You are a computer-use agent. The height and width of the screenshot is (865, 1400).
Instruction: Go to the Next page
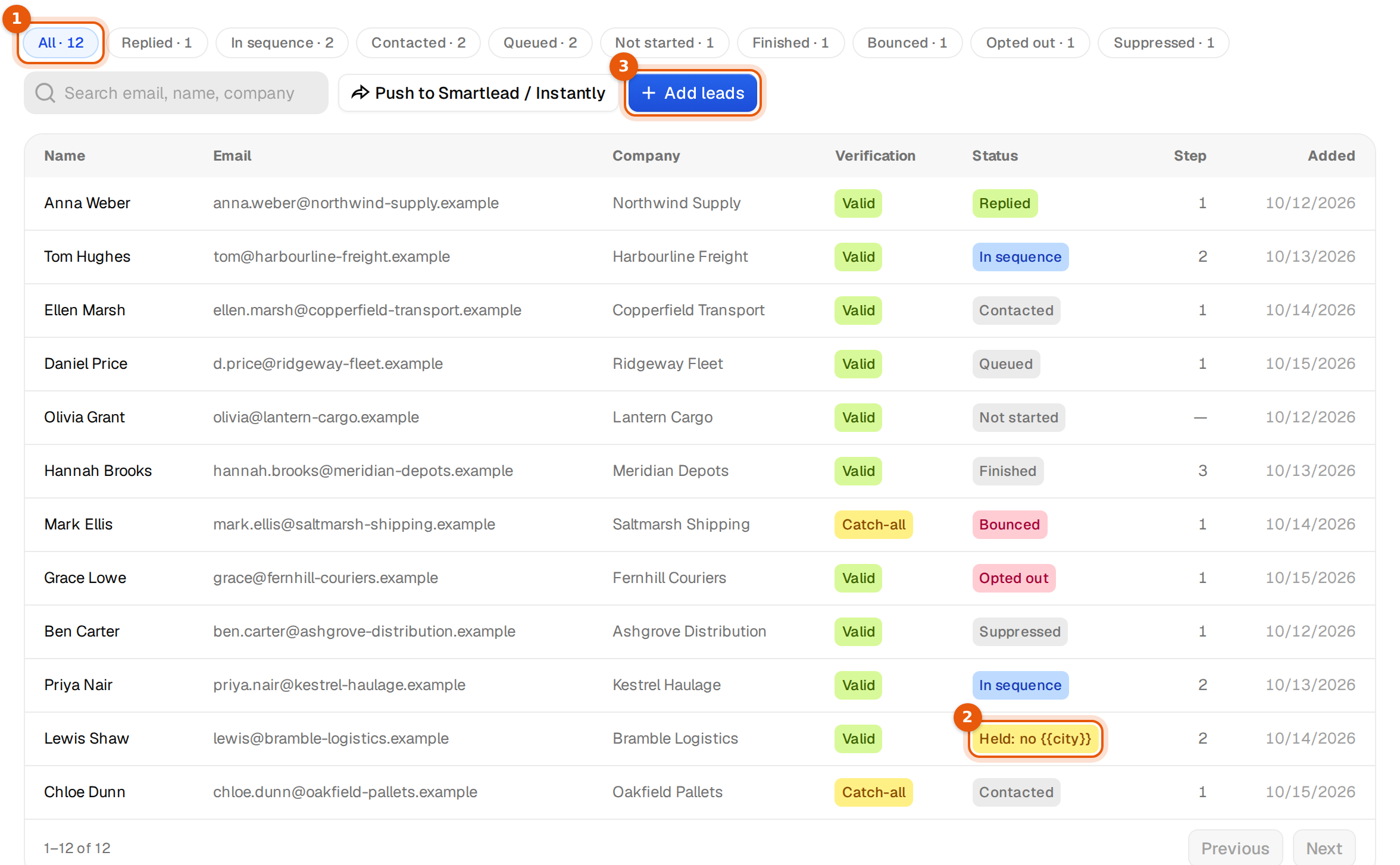click(1324, 848)
